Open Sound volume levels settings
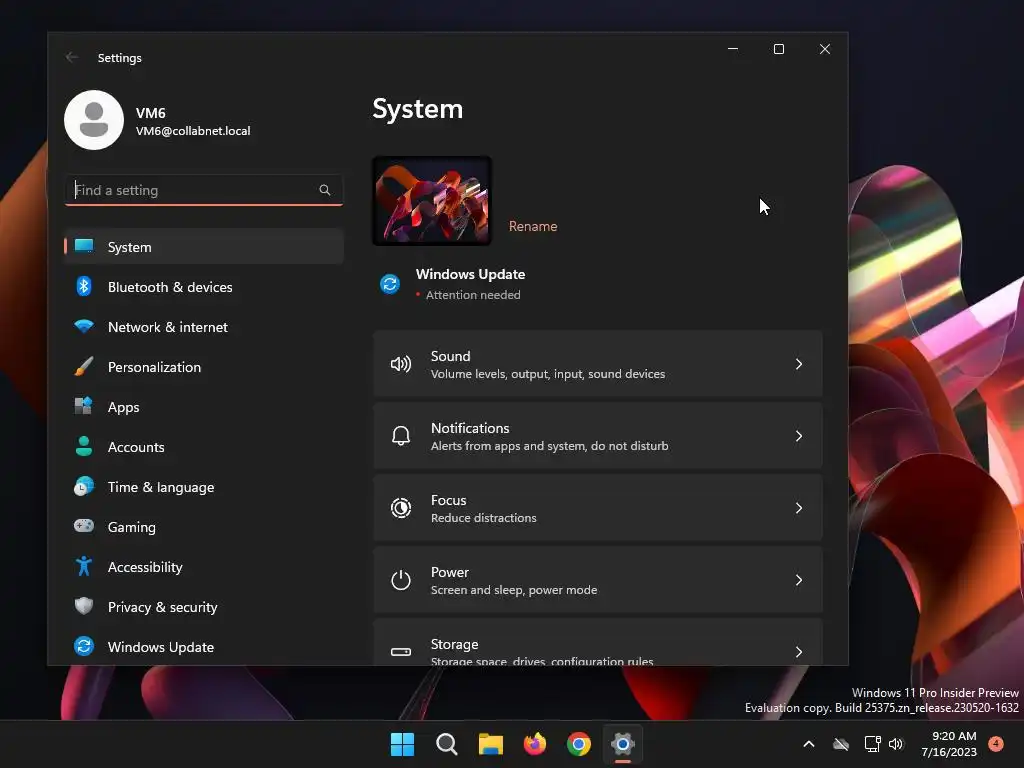This screenshot has width=1024, height=768. (598, 364)
